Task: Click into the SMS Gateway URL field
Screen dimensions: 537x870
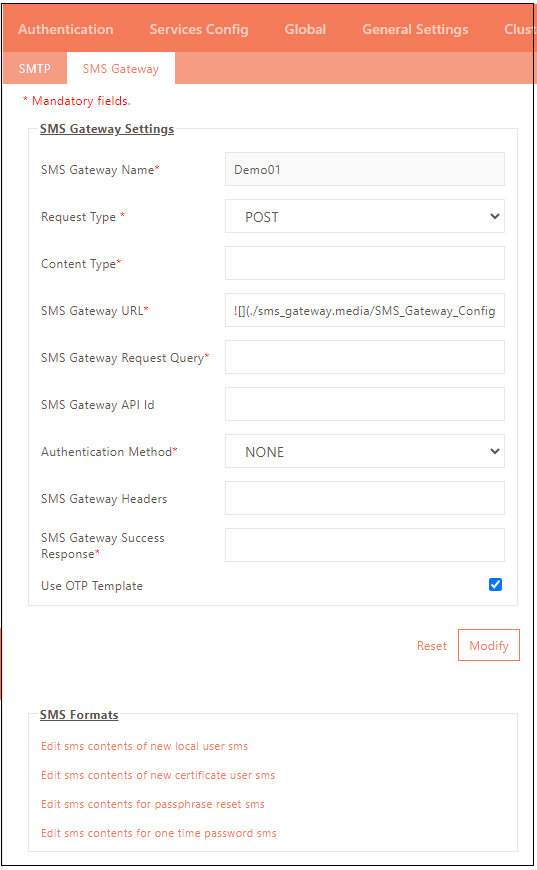Action: click(364, 310)
